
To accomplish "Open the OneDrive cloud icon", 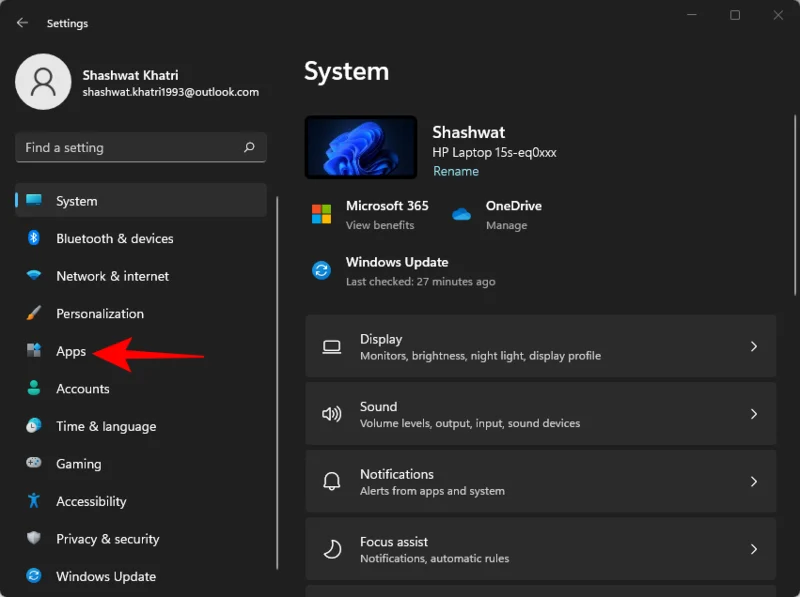I will click(461, 214).
